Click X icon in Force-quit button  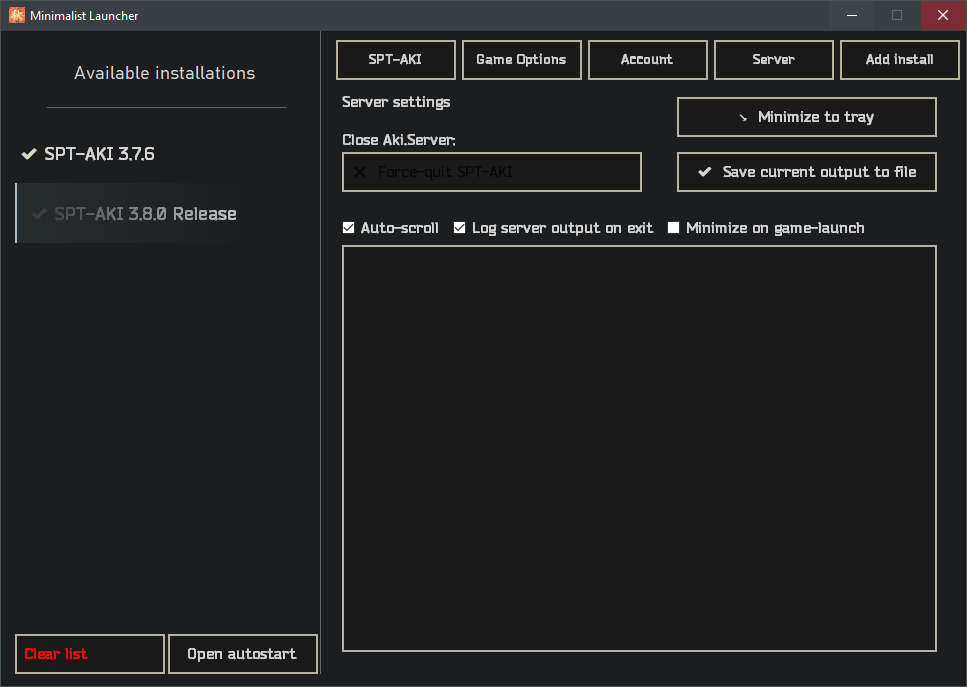(x=360, y=172)
